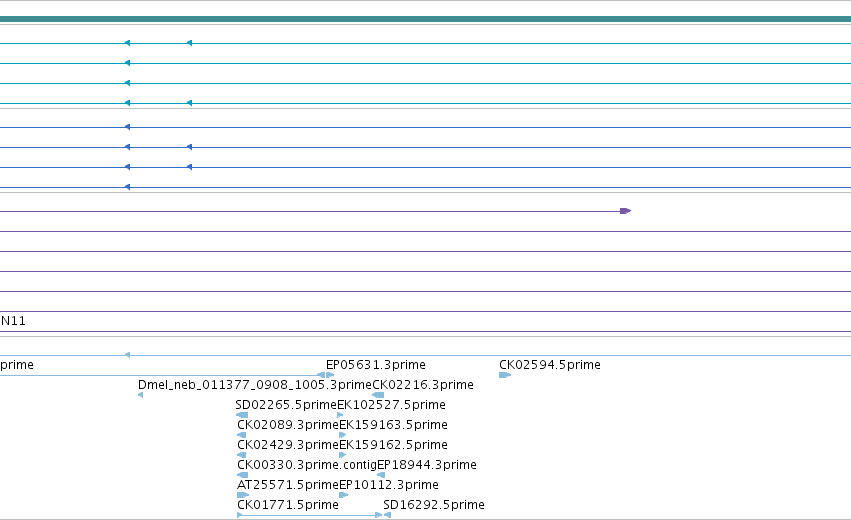Click the SD16292.5prime label
Image resolution: width=851 pixels, height=520 pixels.
[x=434, y=505]
